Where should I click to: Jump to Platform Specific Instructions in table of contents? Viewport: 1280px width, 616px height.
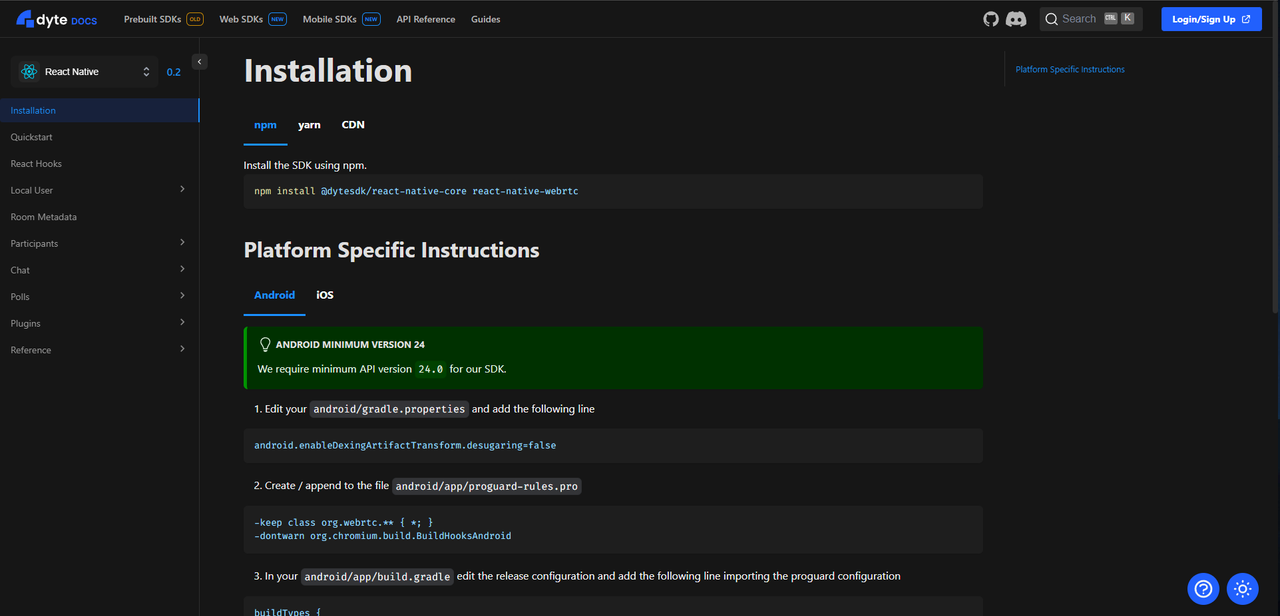point(1070,69)
